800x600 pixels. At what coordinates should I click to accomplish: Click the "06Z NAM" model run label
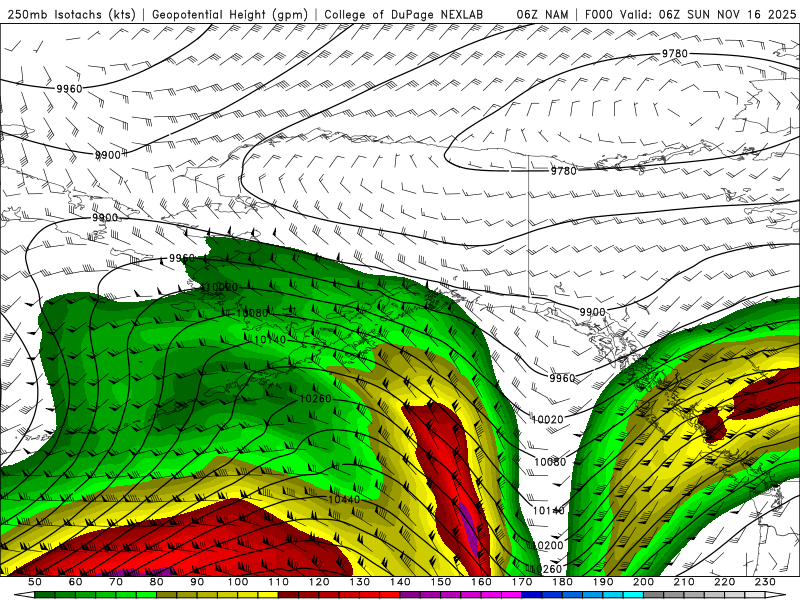point(542,14)
